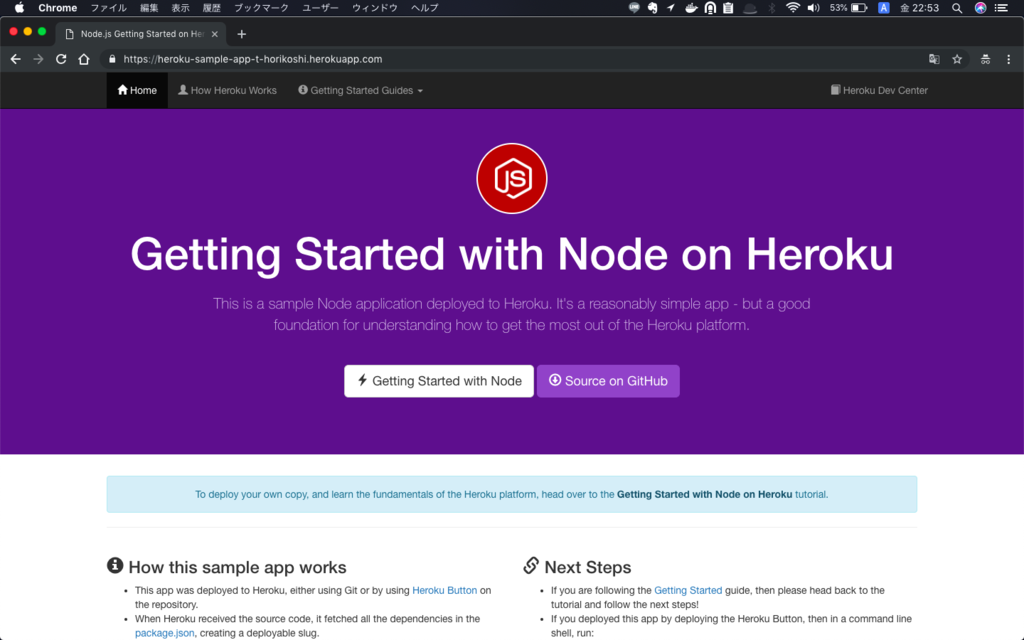Reload the page with the refresh icon
The height and width of the screenshot is (640, 1024).
(61, 59)
